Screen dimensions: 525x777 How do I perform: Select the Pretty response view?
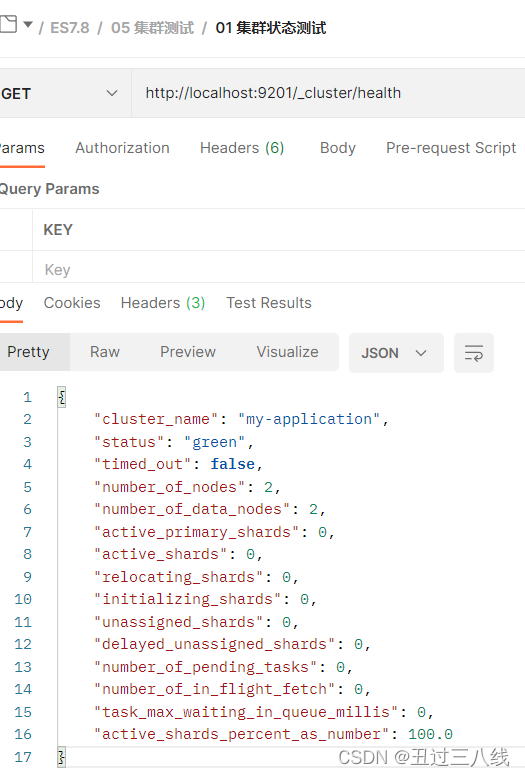point(28,352)
